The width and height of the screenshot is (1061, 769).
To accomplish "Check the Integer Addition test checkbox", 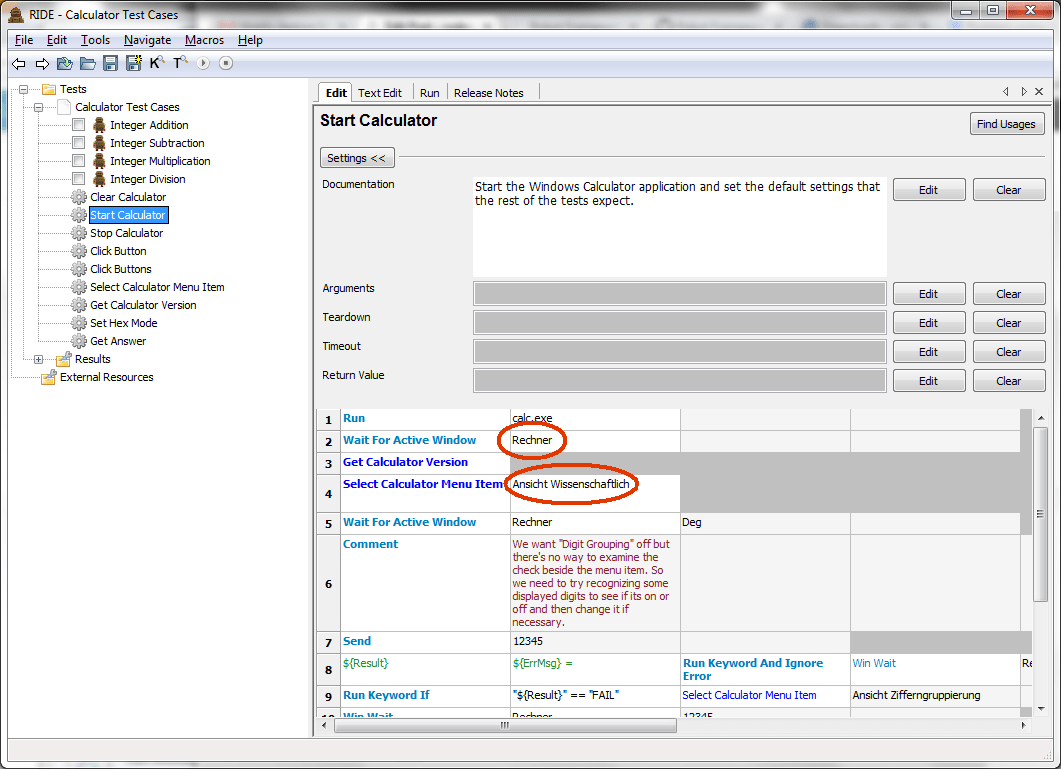I will click(x=78, y=125).
